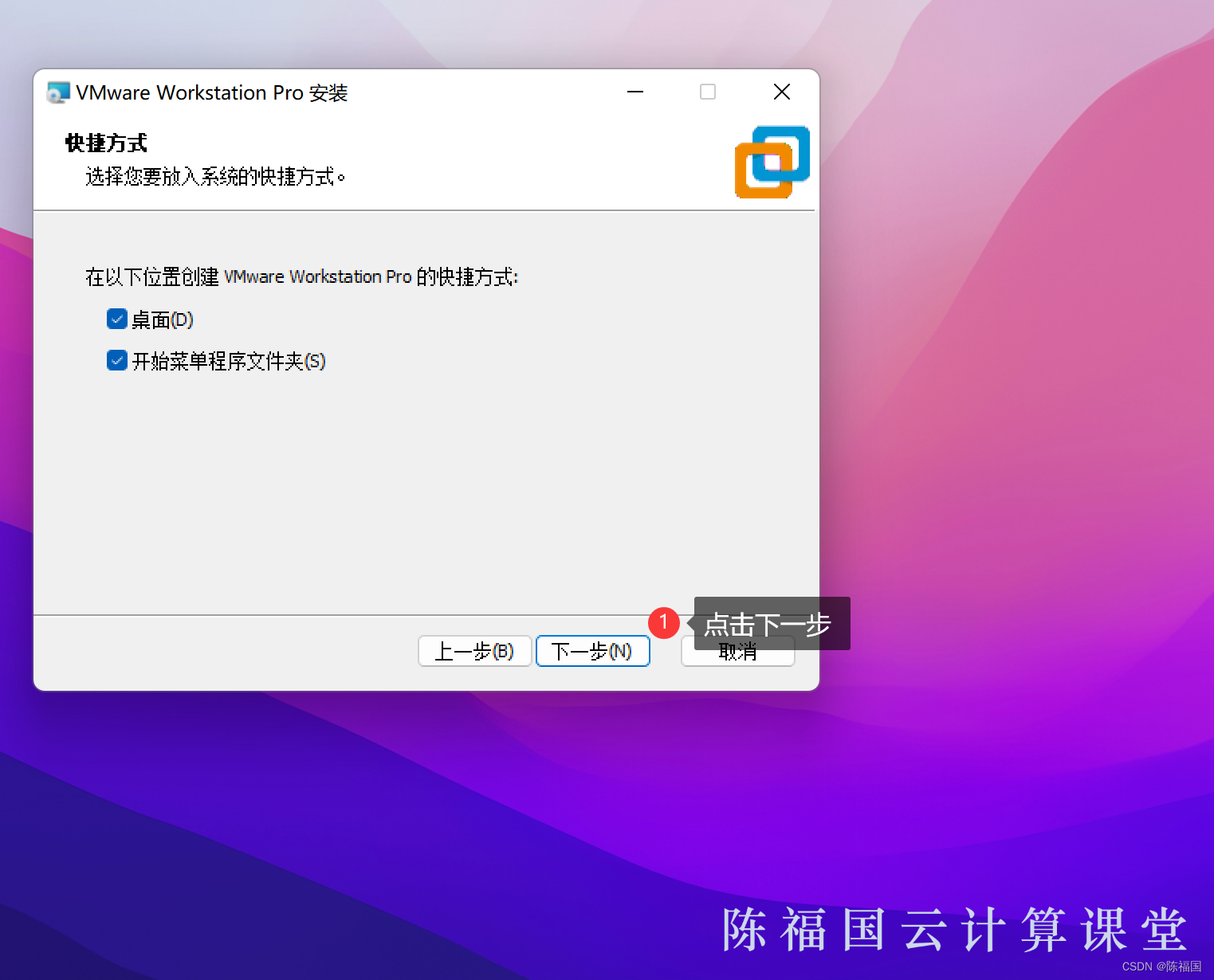Close the VMware installer window
The height and width of the screenshot is (980, 1214).
coord(782,92)
